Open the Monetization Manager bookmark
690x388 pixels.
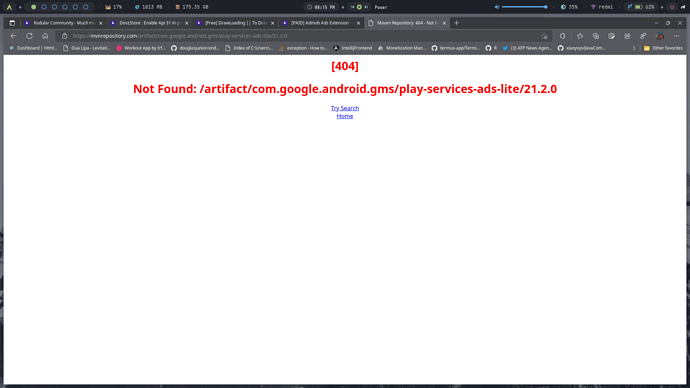click(402, 48)
